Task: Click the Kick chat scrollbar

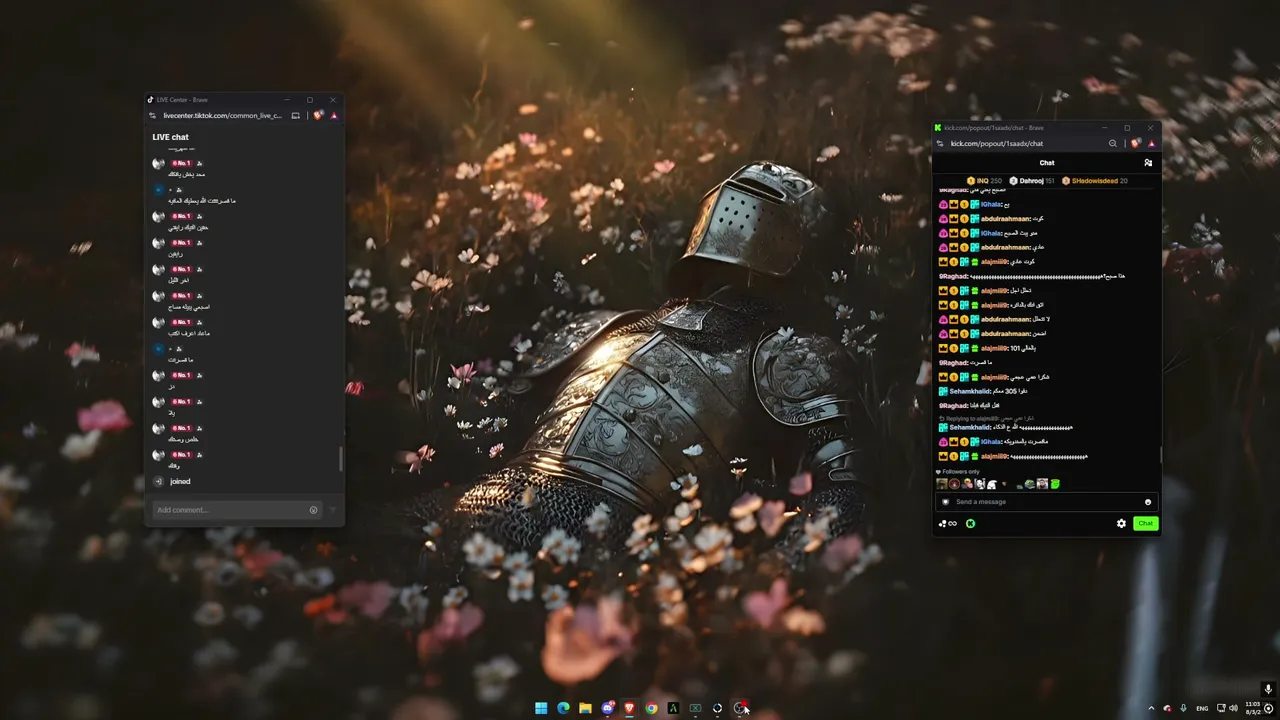Action: (x=1160, y=455)
